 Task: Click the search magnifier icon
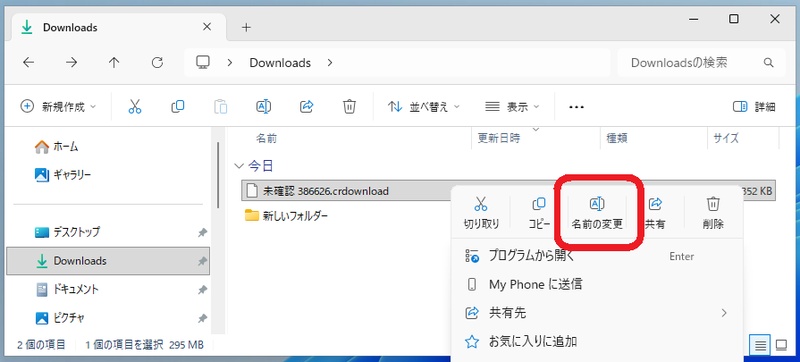[x=768, y=63]
